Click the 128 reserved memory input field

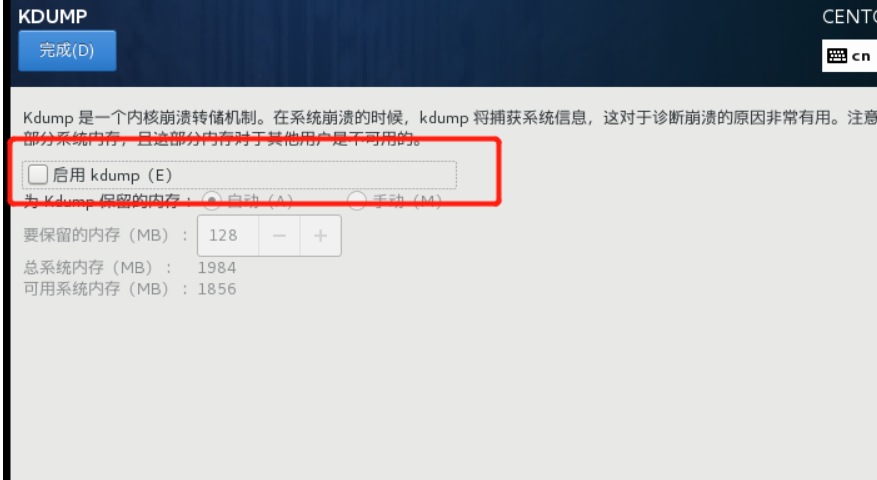pyautogui.click(x=228, y=236)
